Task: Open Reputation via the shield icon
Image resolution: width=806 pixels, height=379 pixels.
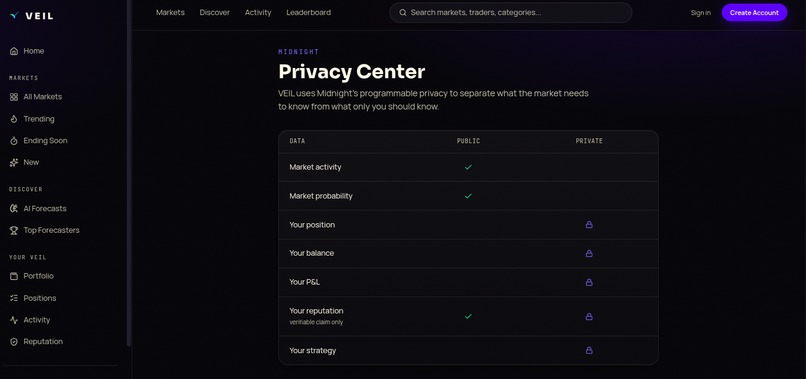Action: click(x=14, y=341)
